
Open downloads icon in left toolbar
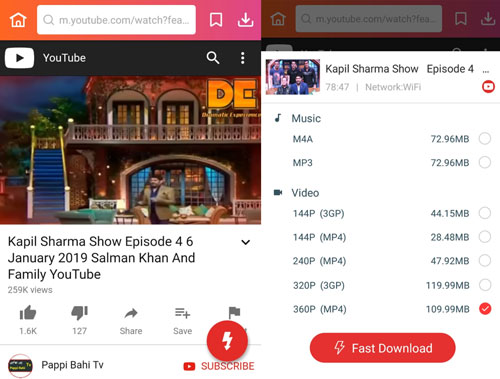click(x=245, y=20)
